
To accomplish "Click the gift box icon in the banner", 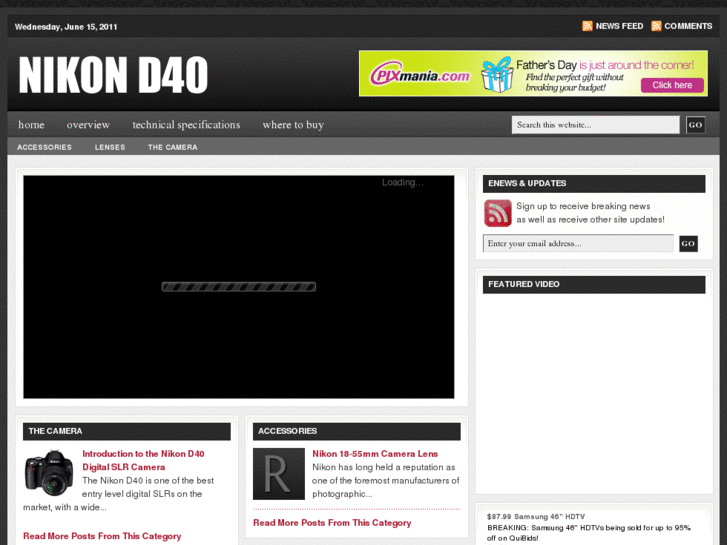I will (497, 74).
